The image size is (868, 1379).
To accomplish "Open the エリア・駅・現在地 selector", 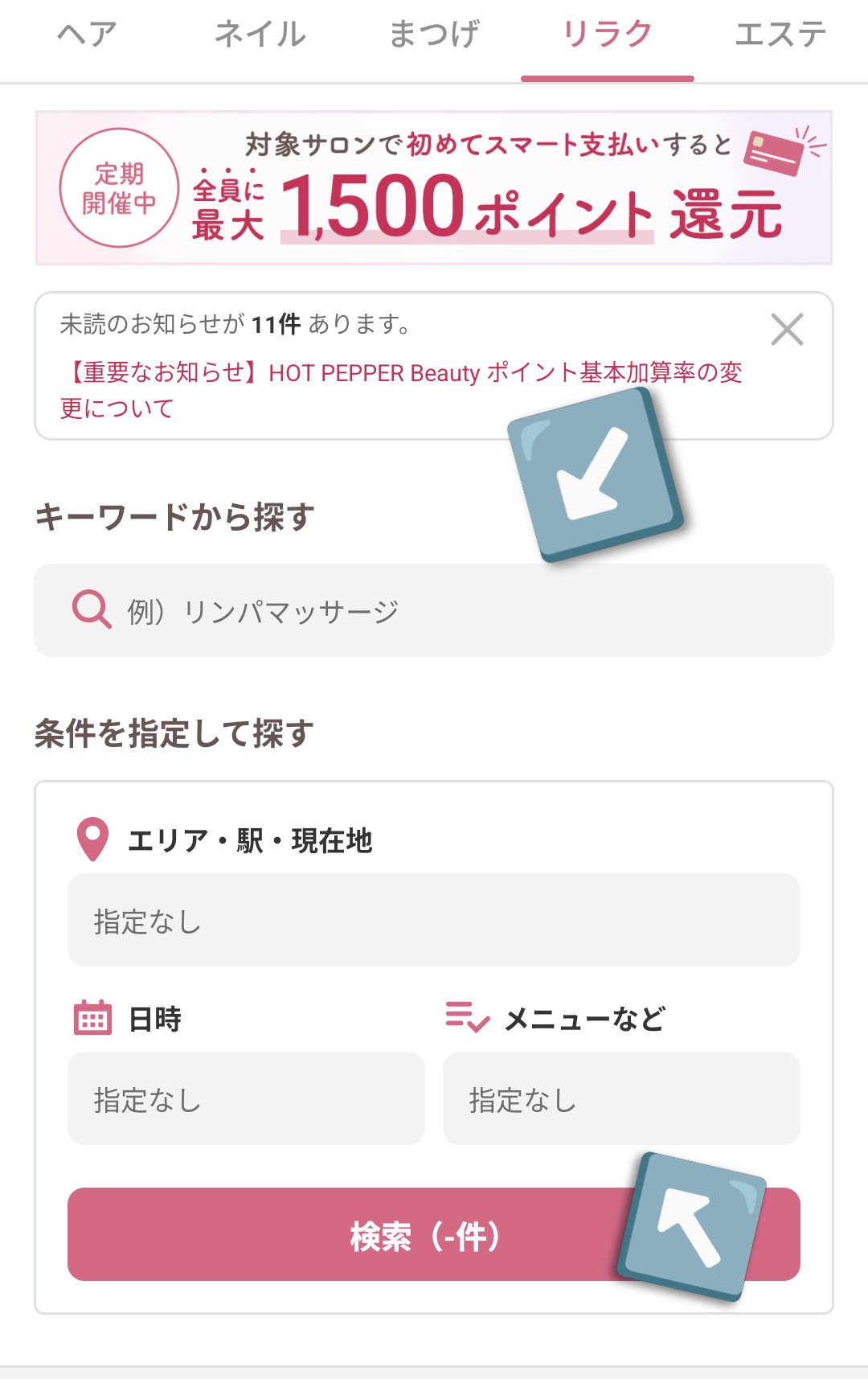I will 434,920.
